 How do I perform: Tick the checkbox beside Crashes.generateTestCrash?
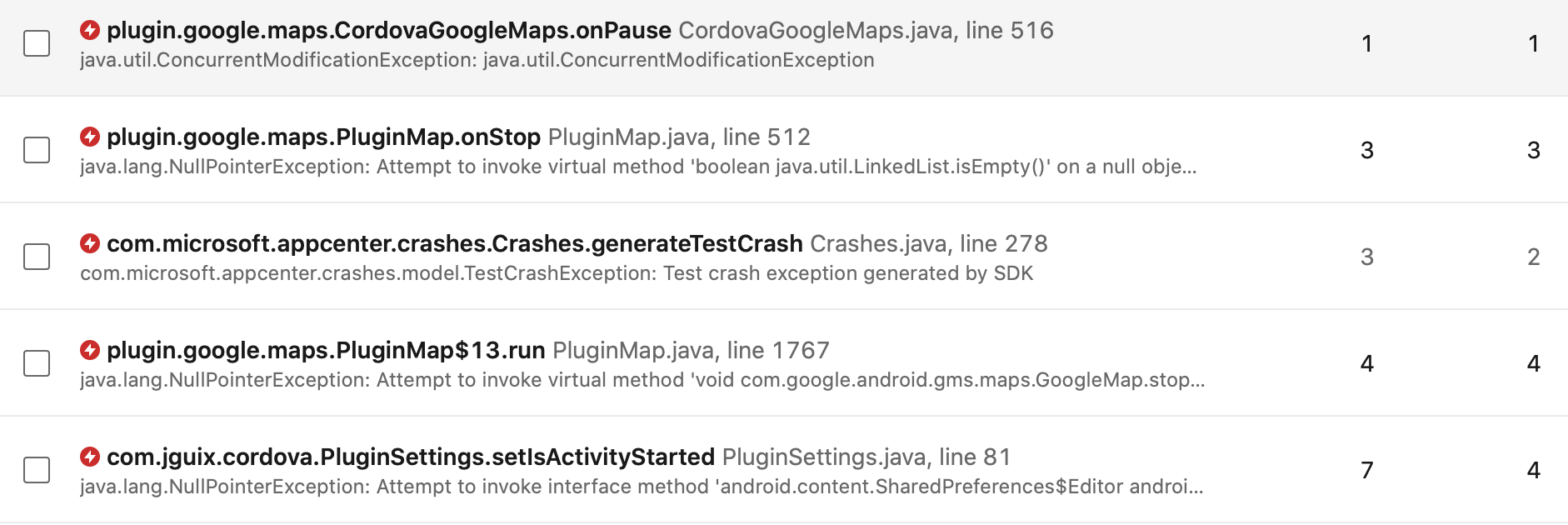(37, 257)
